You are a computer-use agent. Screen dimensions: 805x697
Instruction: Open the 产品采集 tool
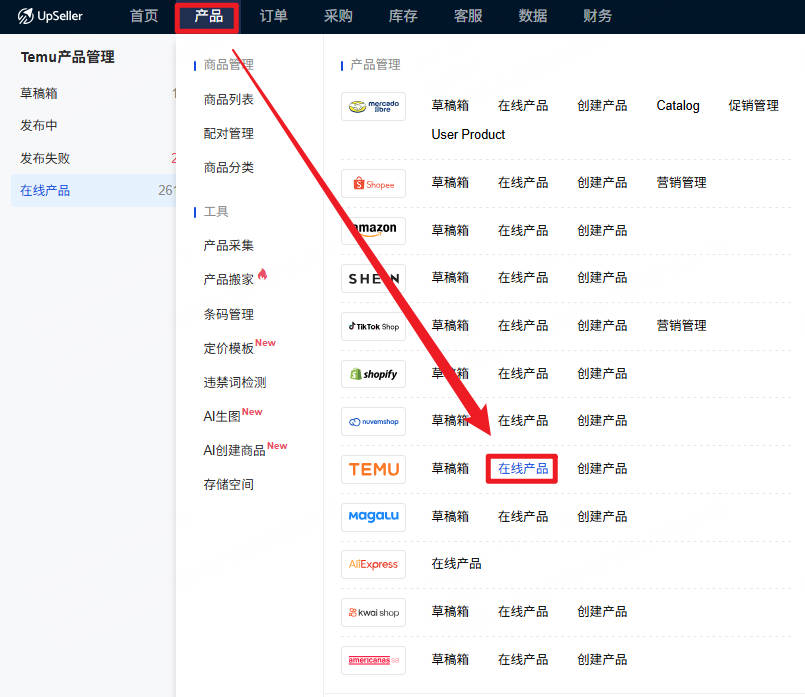click(228, 246)
